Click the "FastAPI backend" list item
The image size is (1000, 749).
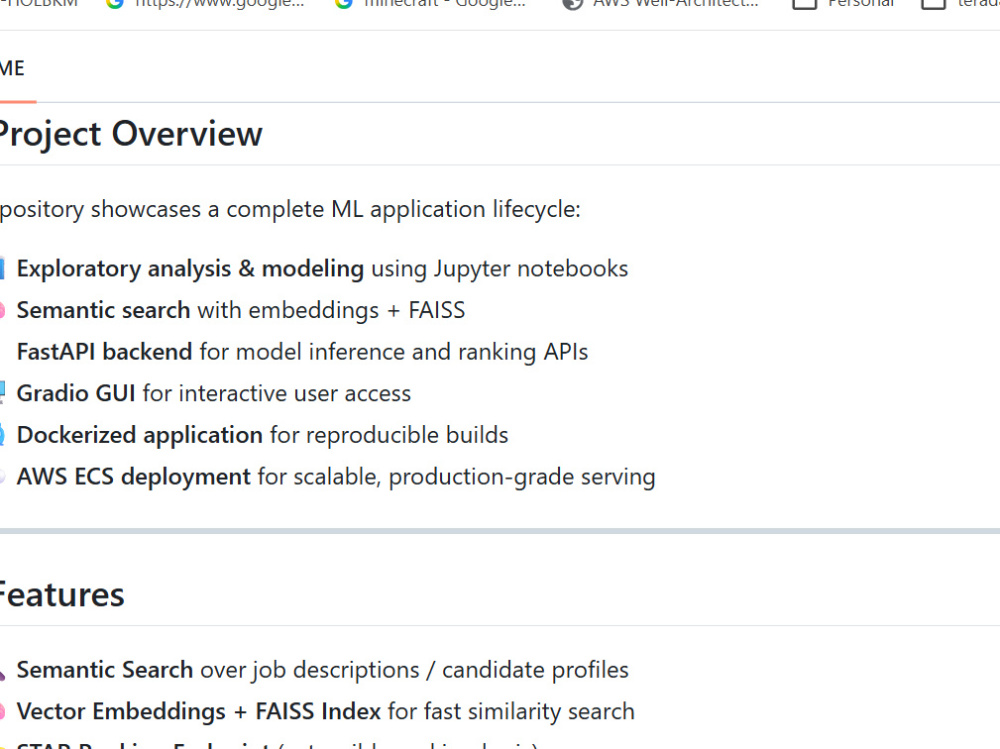(302, 352)
